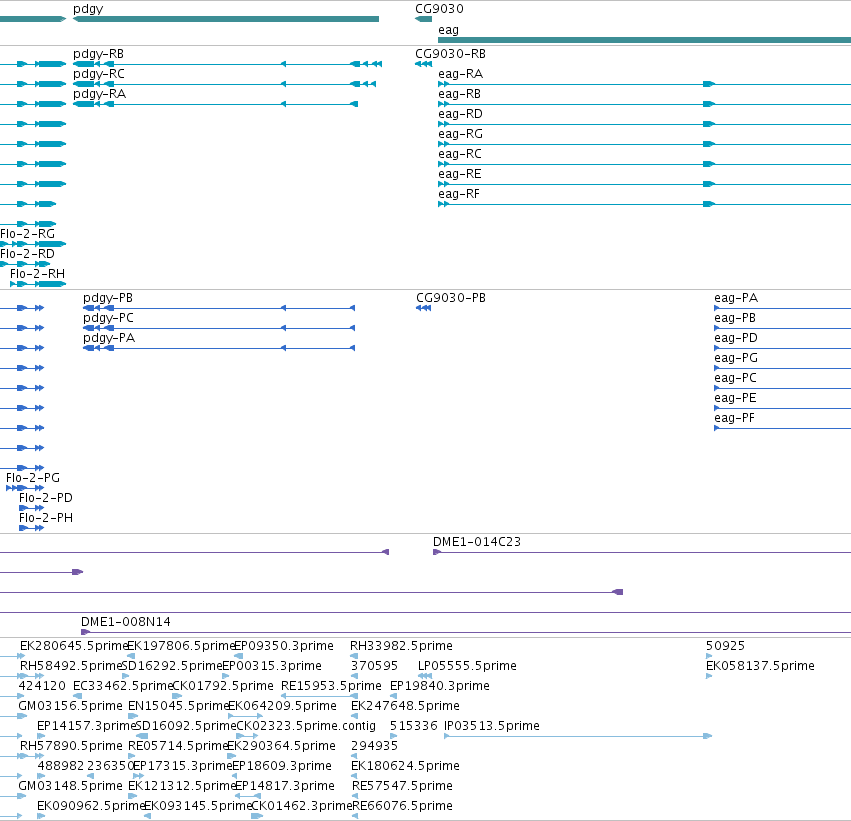Viewport: 851px width, 821px height.
Task: Select EST IP03513.5prime
Action: (492, 726)
